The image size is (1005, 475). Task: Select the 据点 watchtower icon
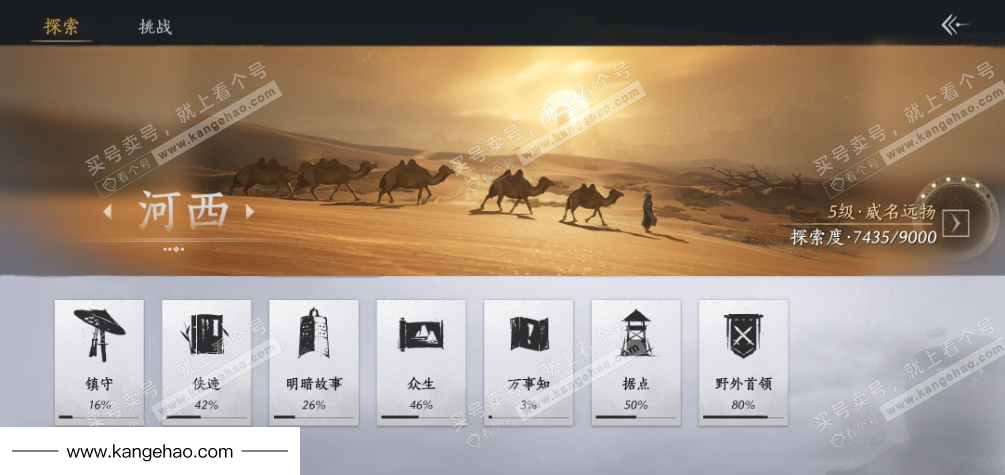[635, 333]
